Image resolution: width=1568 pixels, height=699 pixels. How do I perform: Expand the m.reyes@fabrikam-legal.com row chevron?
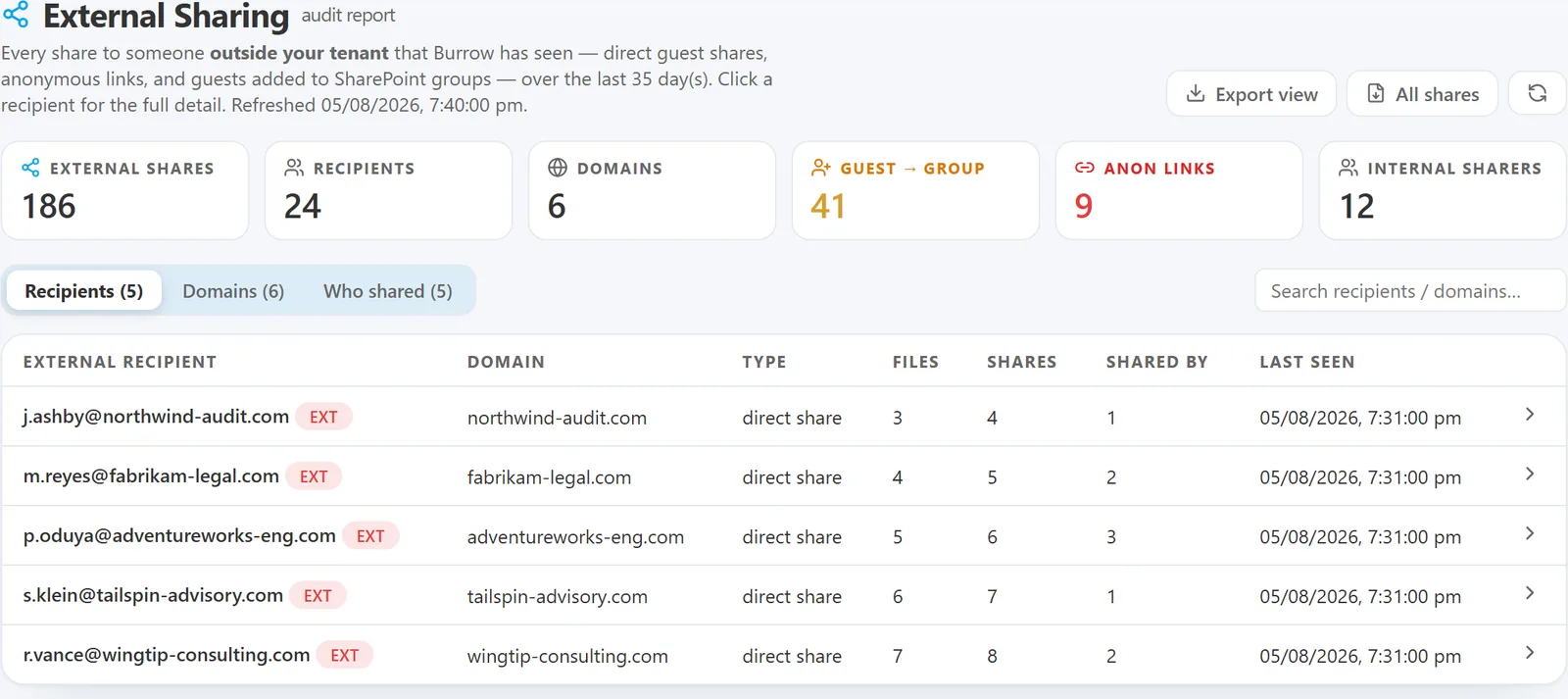pos(1530,474)
